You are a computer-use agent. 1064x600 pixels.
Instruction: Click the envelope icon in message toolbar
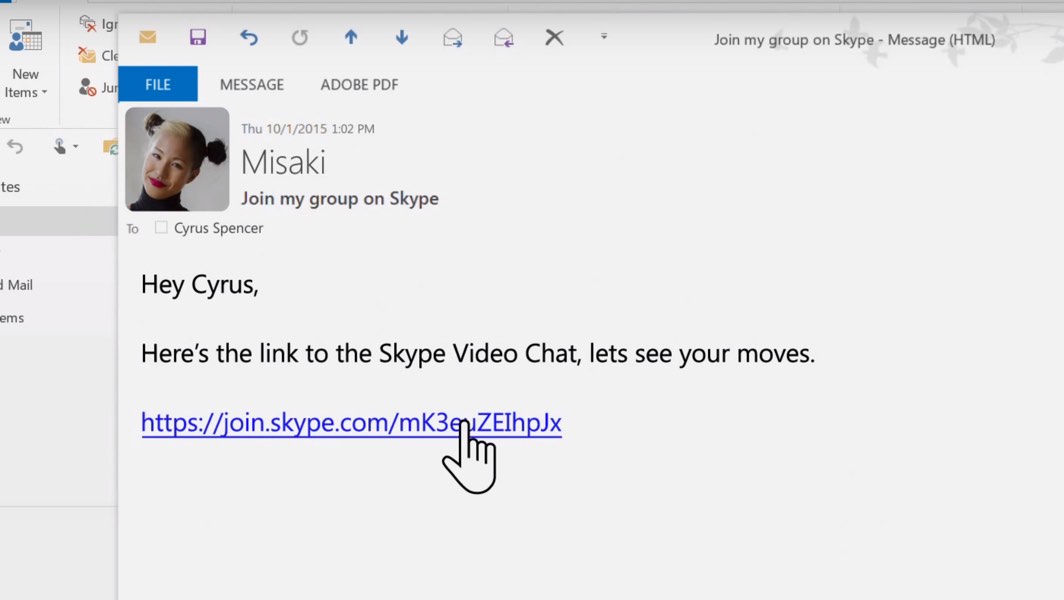[x=147, y=38]
